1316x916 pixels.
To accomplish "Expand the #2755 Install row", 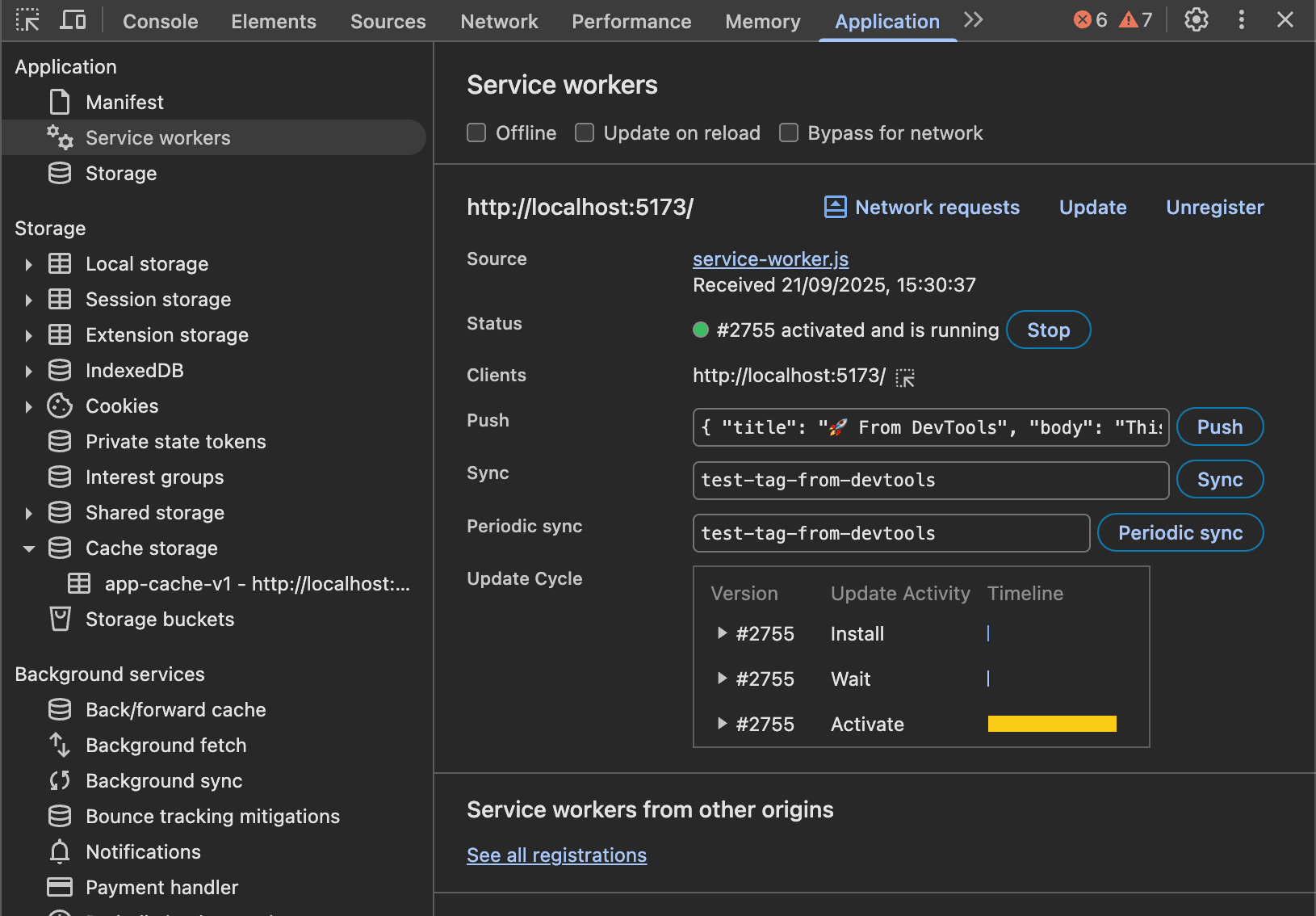I will coord(723,633).
